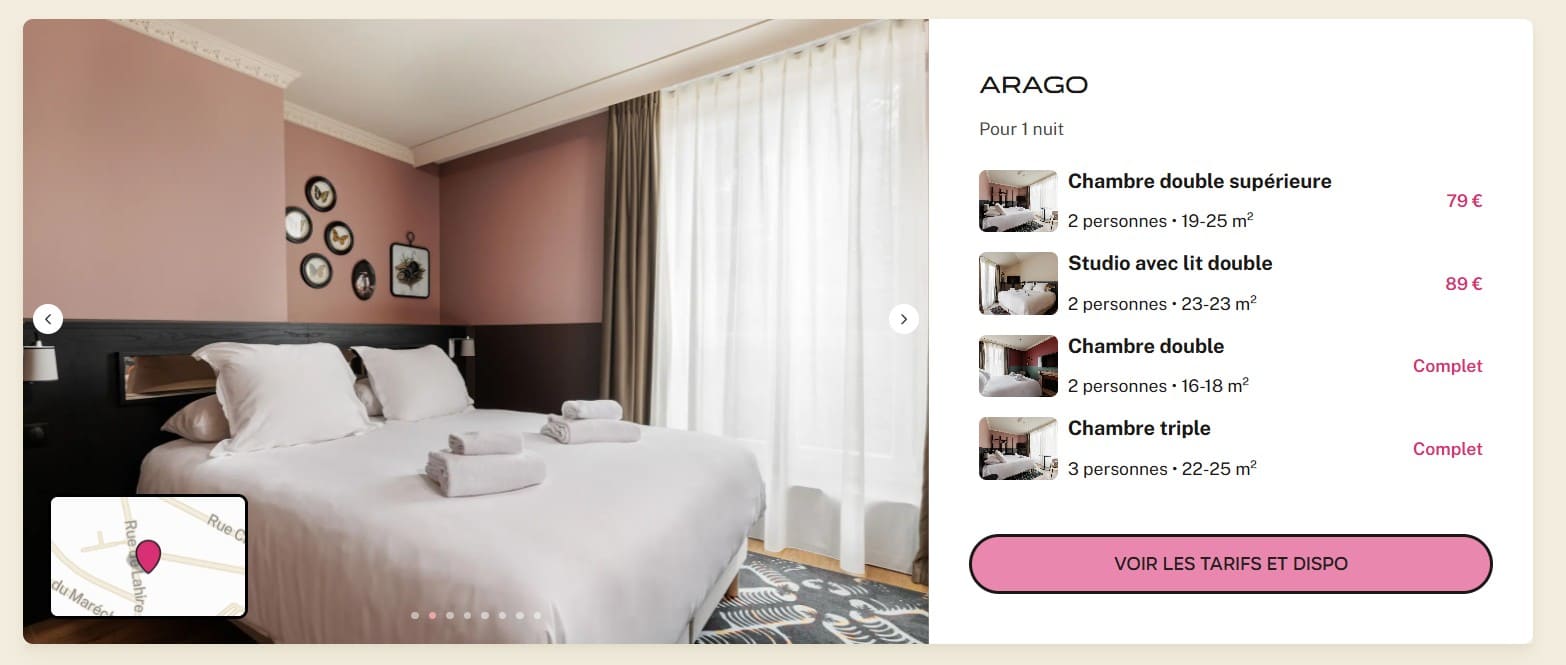Viewport: 1566px width, 665px height.
Task: Open the Chambre double supérieure title
Action: click(x=1200, y=181)
